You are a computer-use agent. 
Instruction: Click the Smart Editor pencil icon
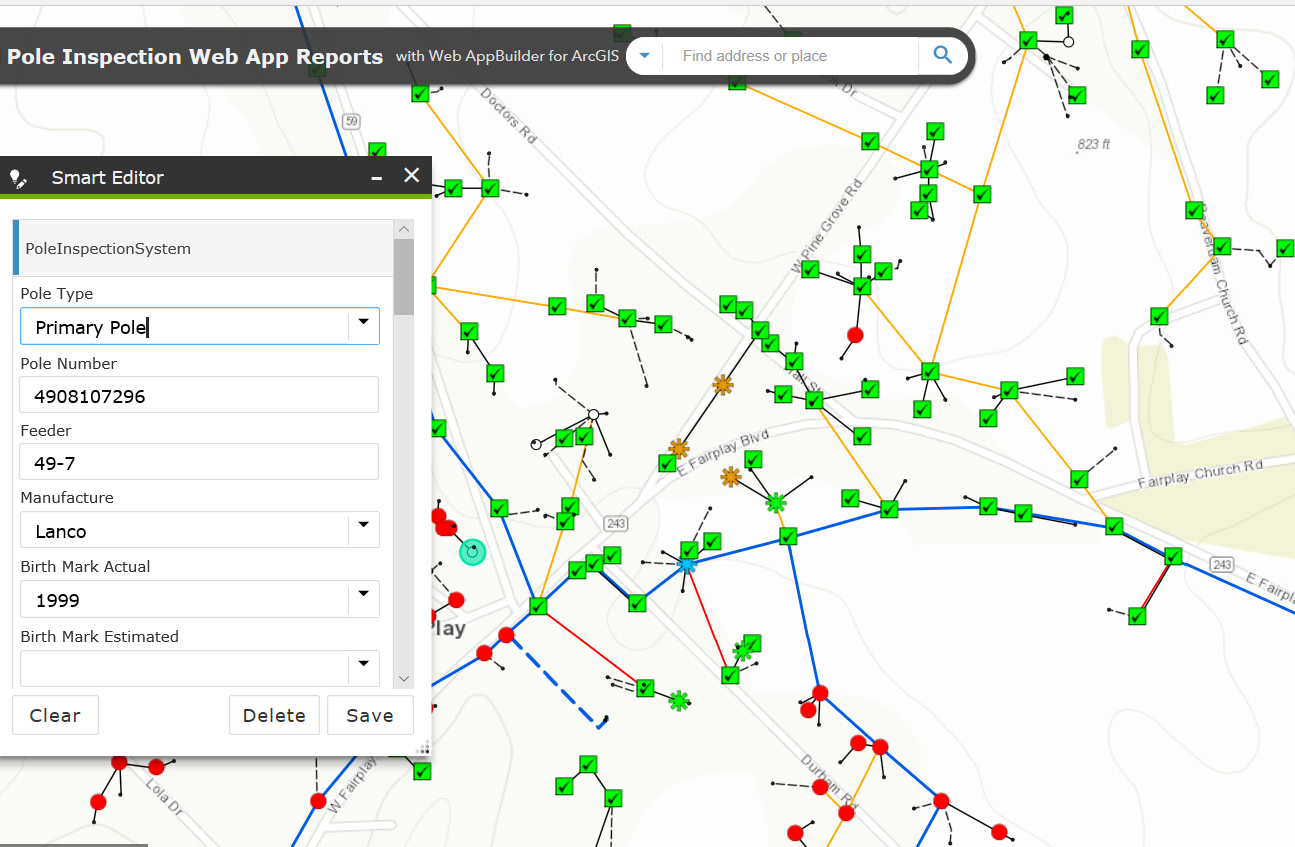[17, 179]
